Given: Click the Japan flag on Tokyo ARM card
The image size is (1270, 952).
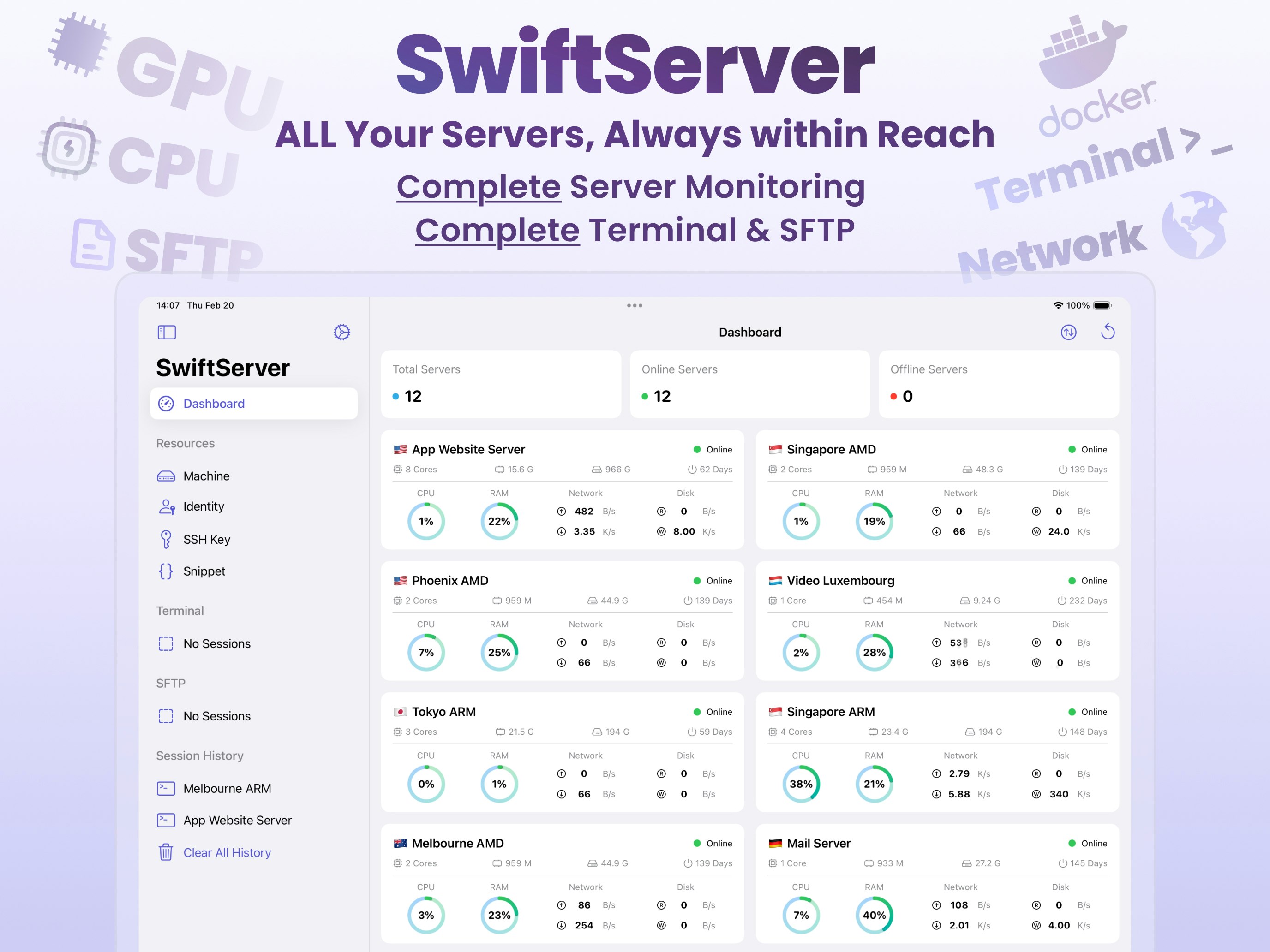Looking at the screenshot, I should click(400, 712).
